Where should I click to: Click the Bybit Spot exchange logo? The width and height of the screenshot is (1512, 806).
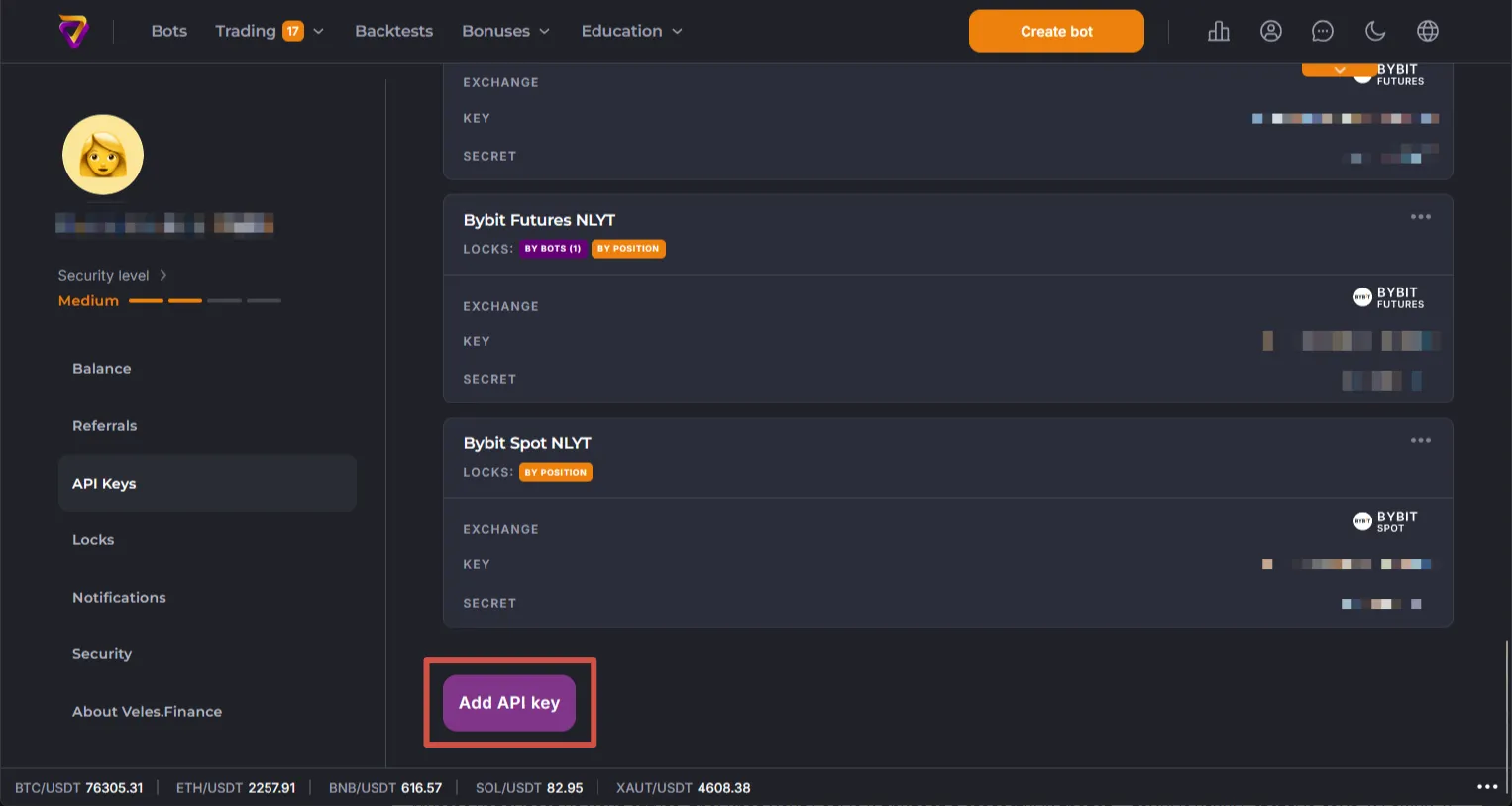click(x=1385, y=521)
